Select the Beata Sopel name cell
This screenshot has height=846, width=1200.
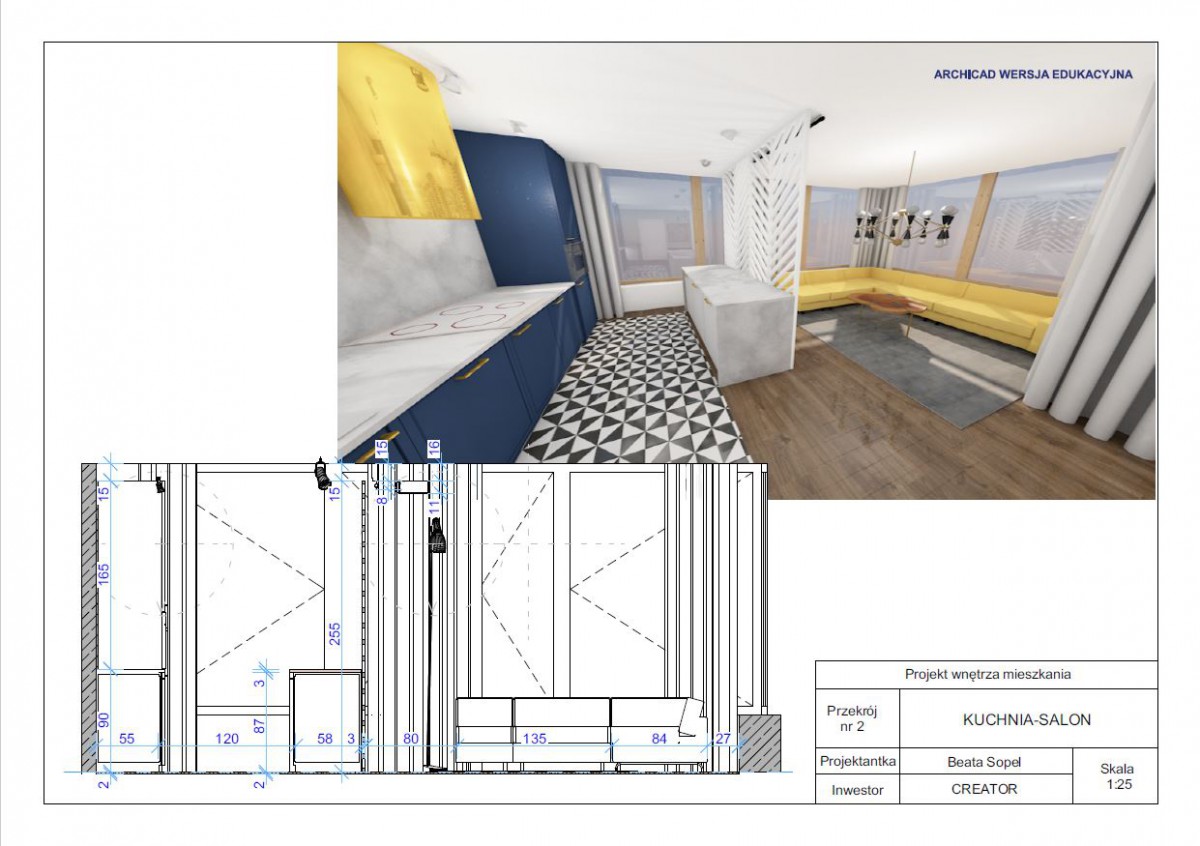[986, 762]
